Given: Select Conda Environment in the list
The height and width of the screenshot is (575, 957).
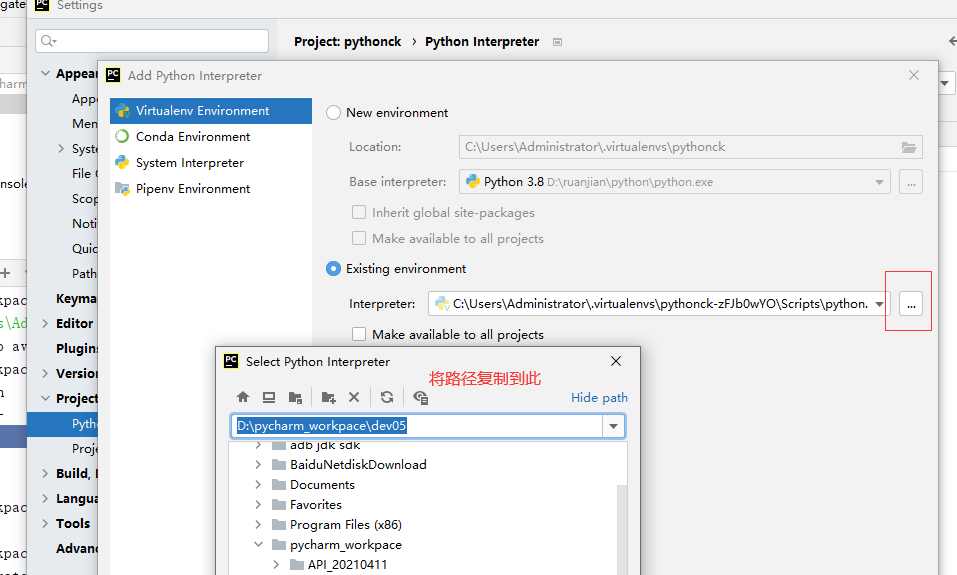Looking at the screenshot, I should pyautogui.click(x=211, y=137).
